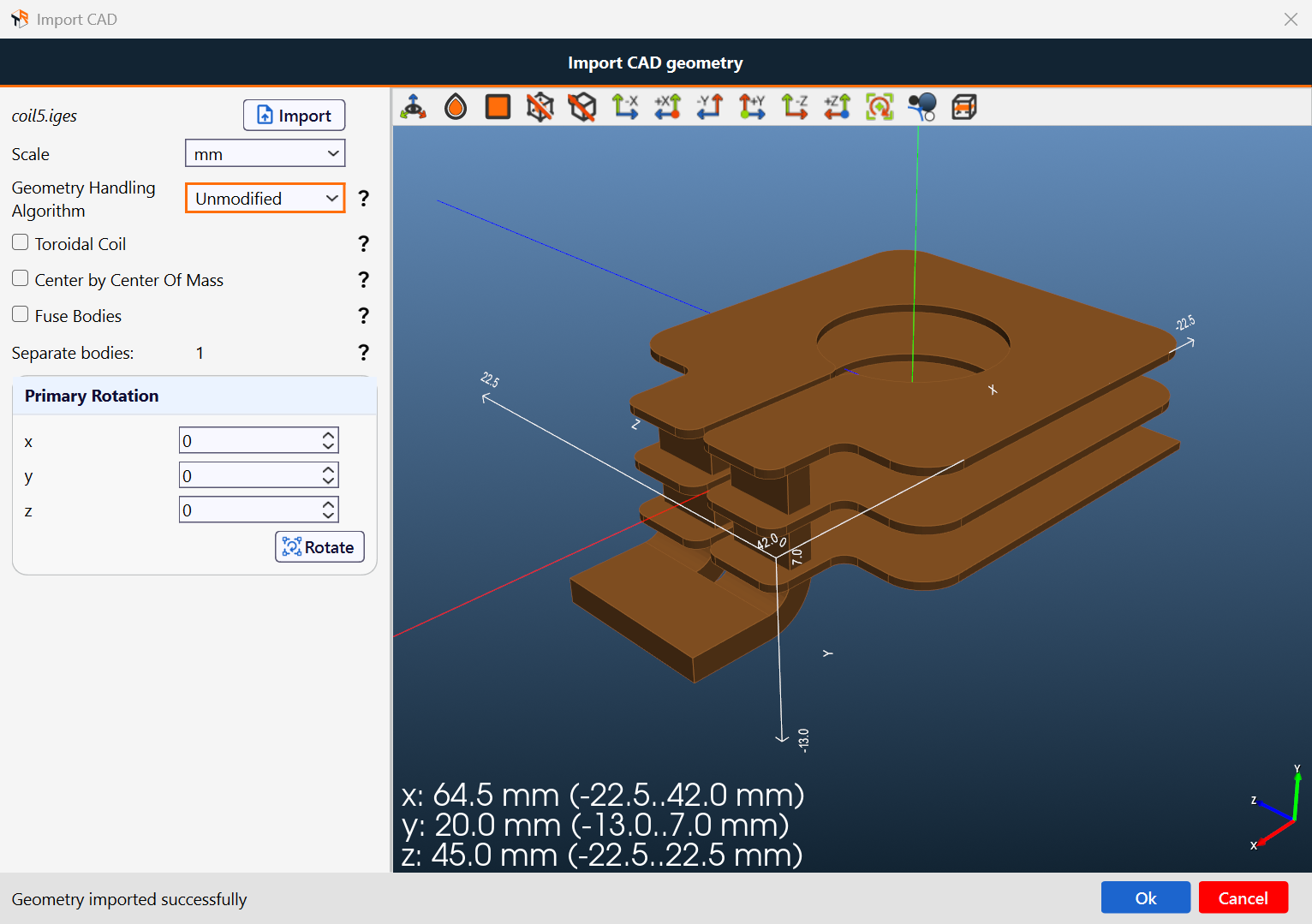Set view direction to +X
Viewport: 1312px width, 924px height.
667,107
